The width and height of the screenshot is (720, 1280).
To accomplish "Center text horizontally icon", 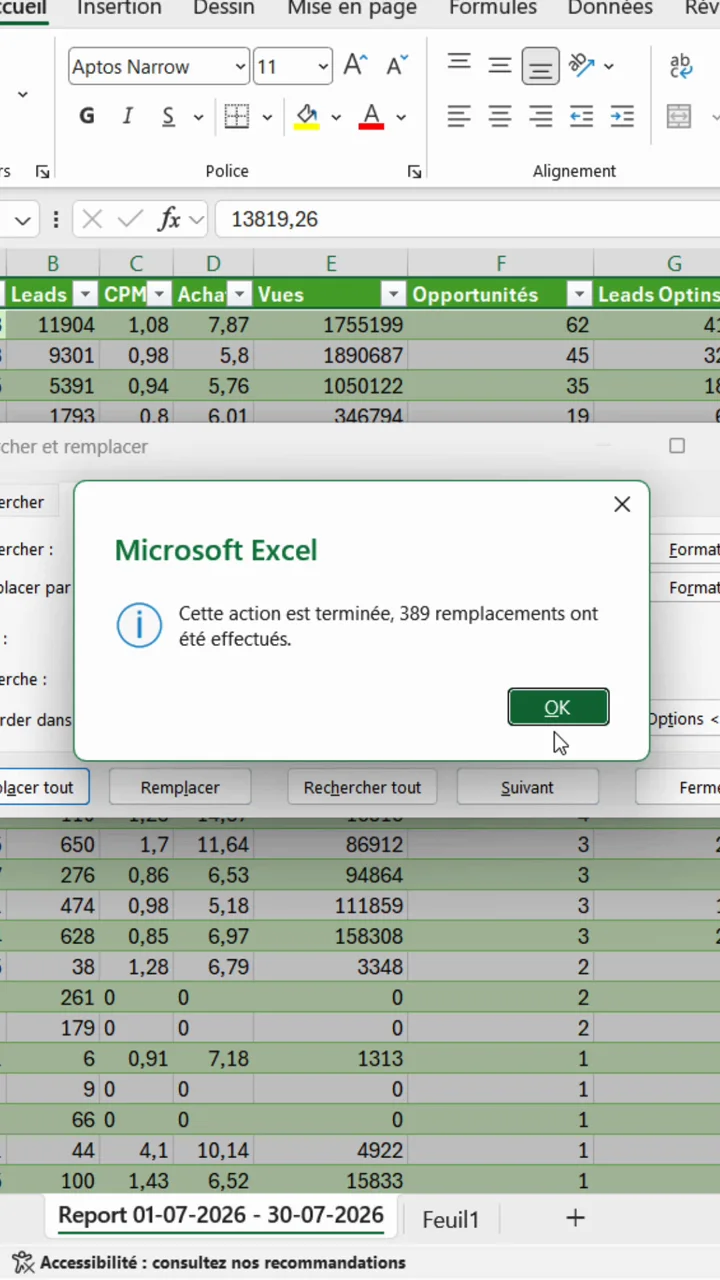I will coord(500,116).
